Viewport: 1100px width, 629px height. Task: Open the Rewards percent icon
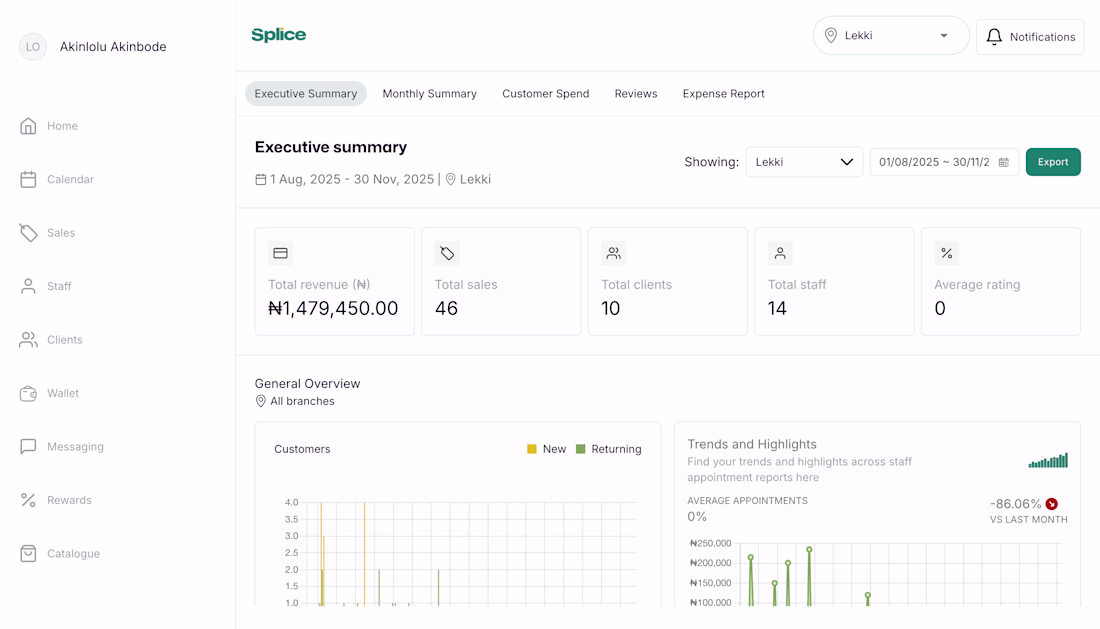[28, 500]
